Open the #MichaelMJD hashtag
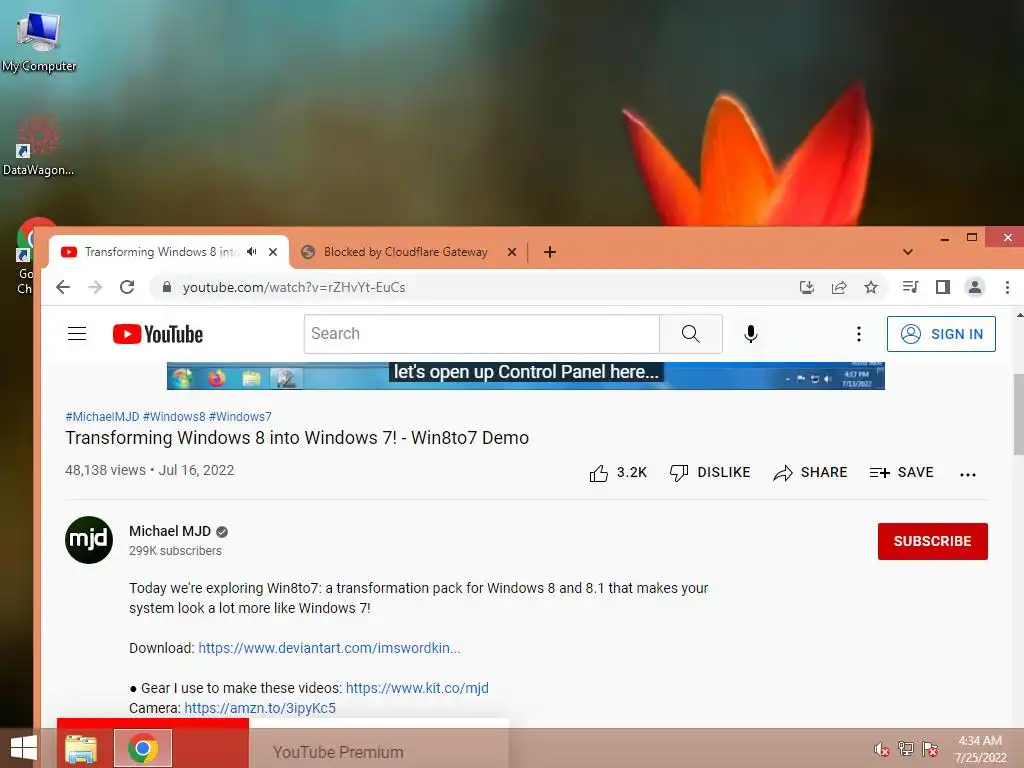Viewport: 1024px width, 768px height. (102, 417)
